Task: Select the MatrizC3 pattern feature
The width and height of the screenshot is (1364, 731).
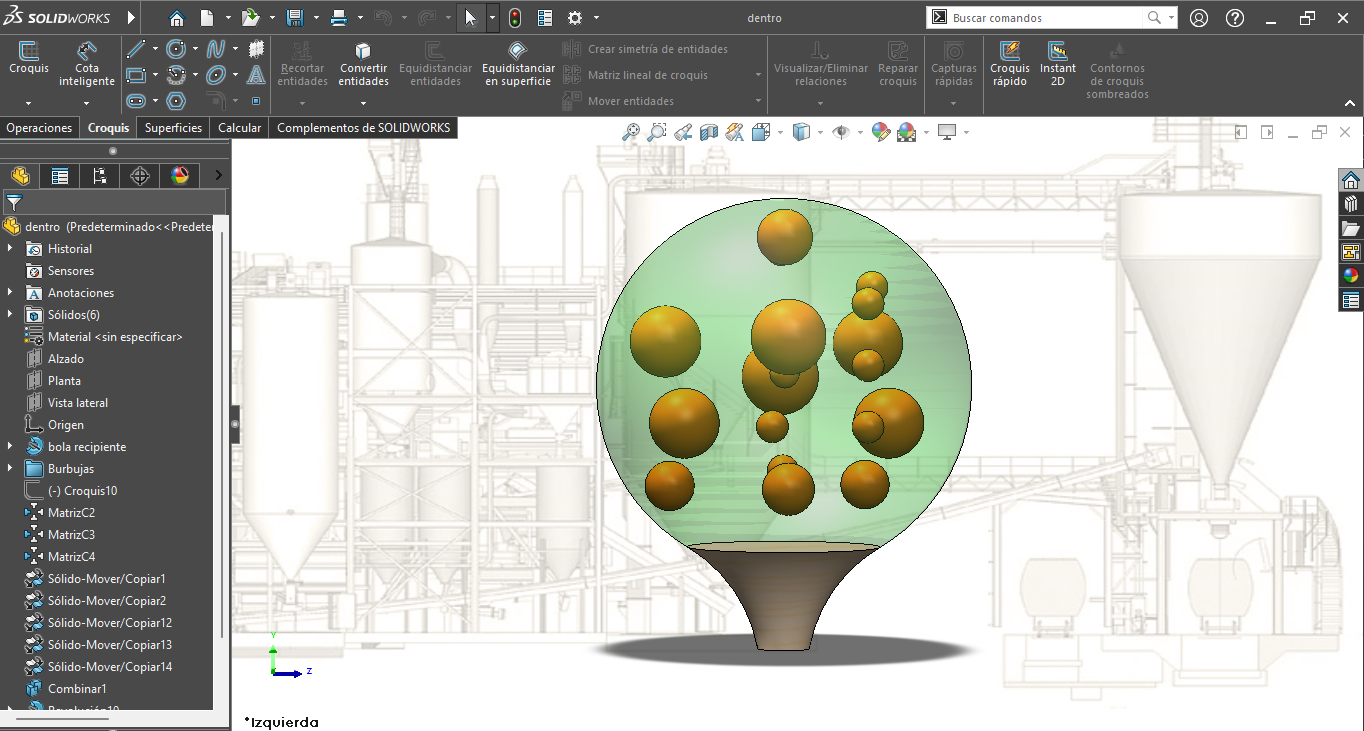Action: coord(71,535)
